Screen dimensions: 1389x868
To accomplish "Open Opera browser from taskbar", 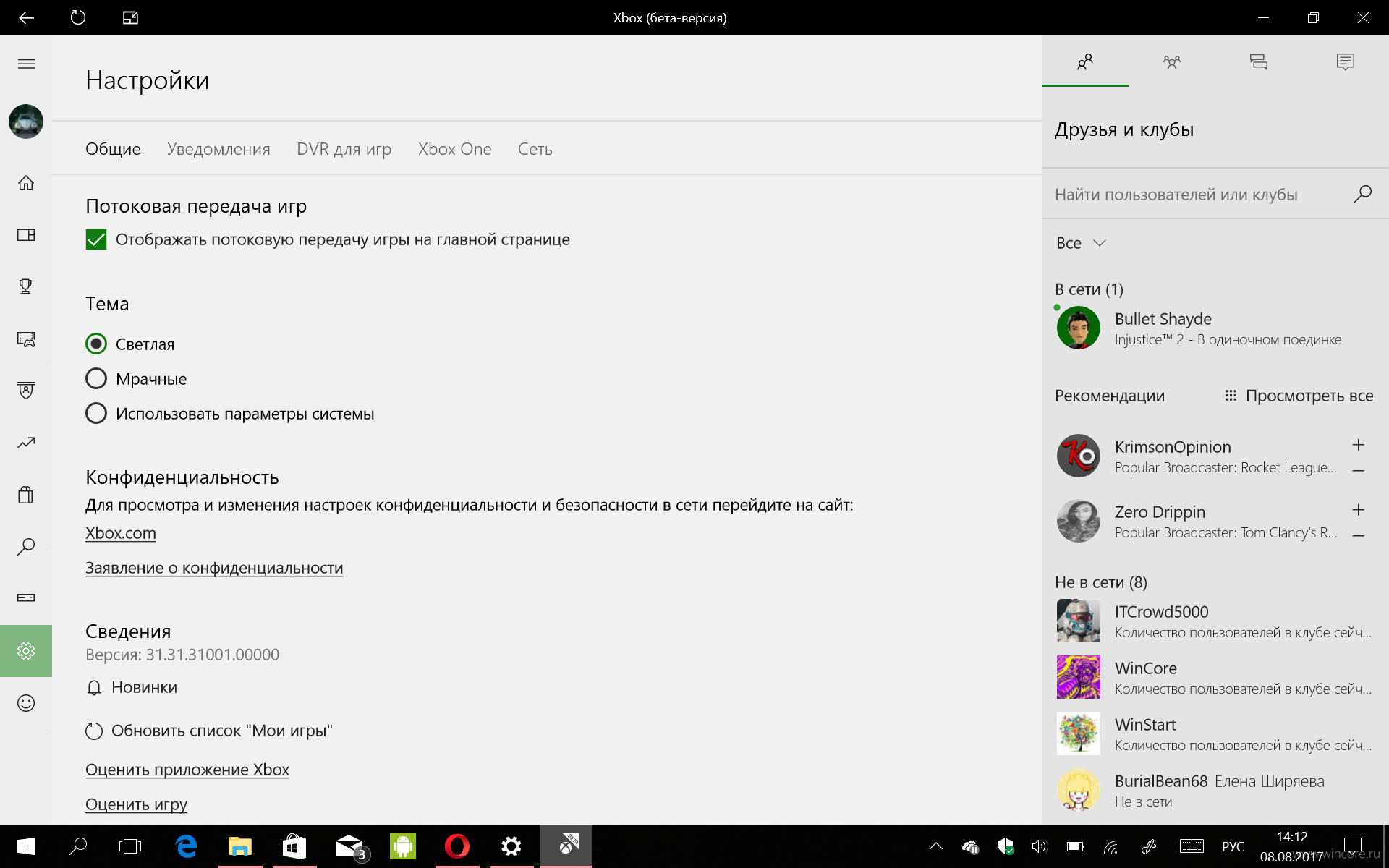I will point(457,846).
